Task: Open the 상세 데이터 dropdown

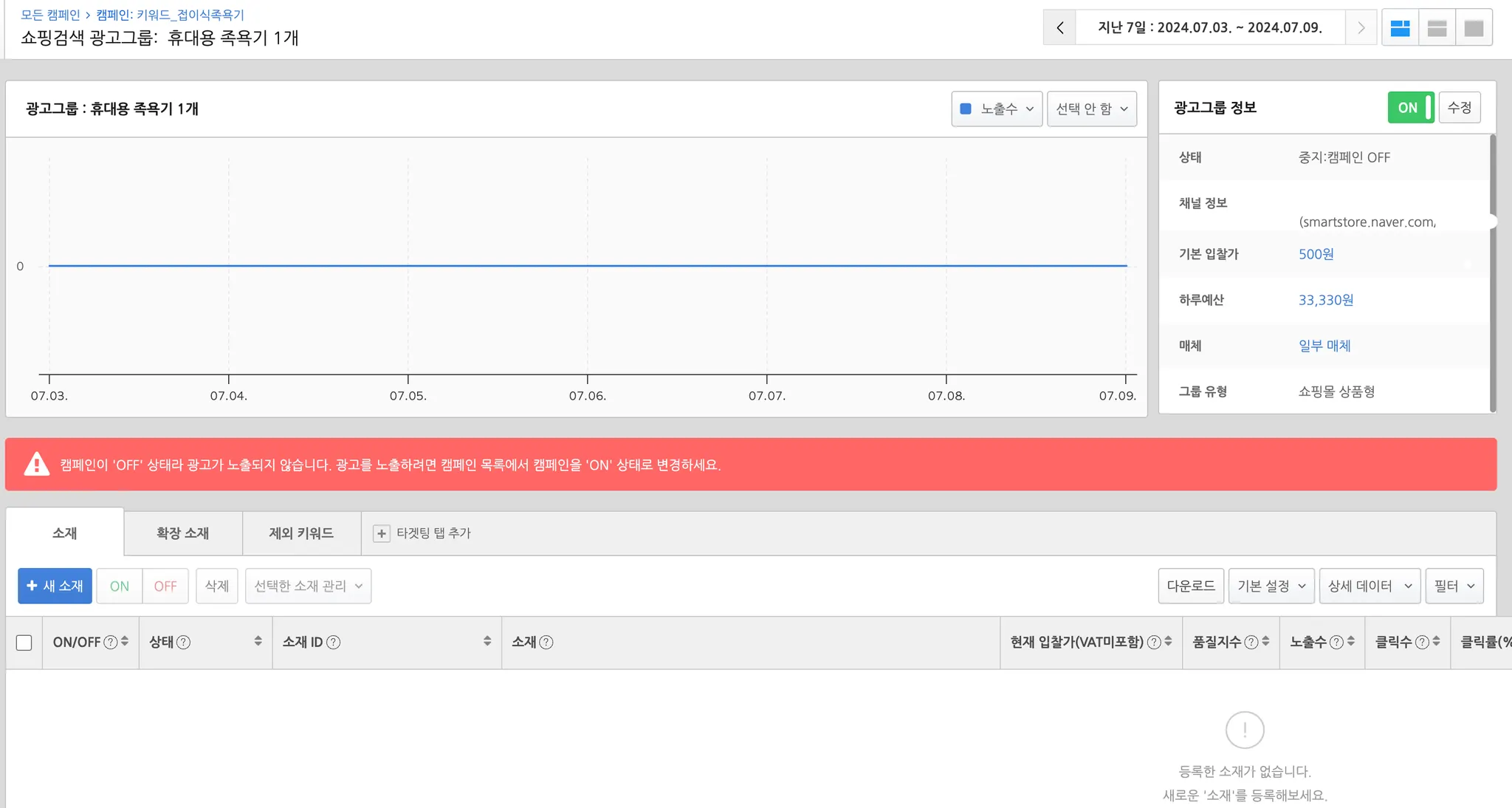Action: coord(1369,586)
